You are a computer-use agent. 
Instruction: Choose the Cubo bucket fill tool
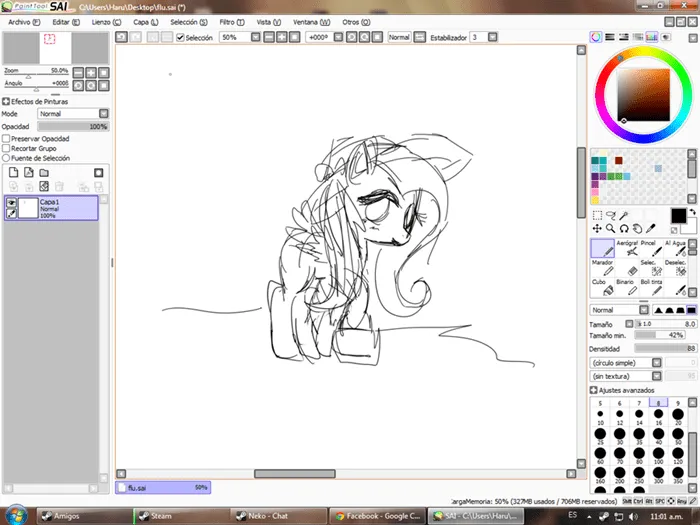click(603, 288)
